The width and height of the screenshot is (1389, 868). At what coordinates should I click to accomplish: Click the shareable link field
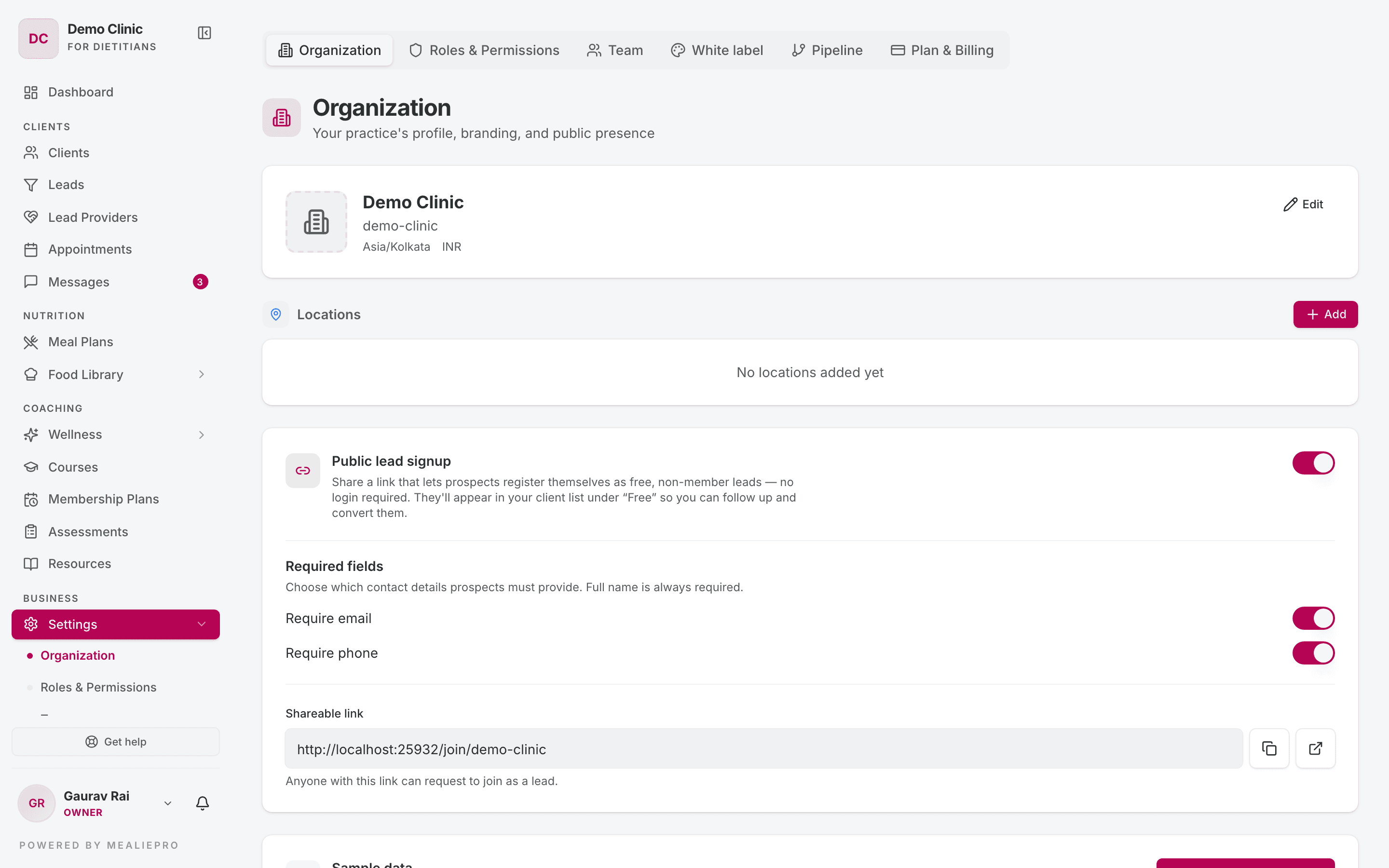(x=764, y=748)
